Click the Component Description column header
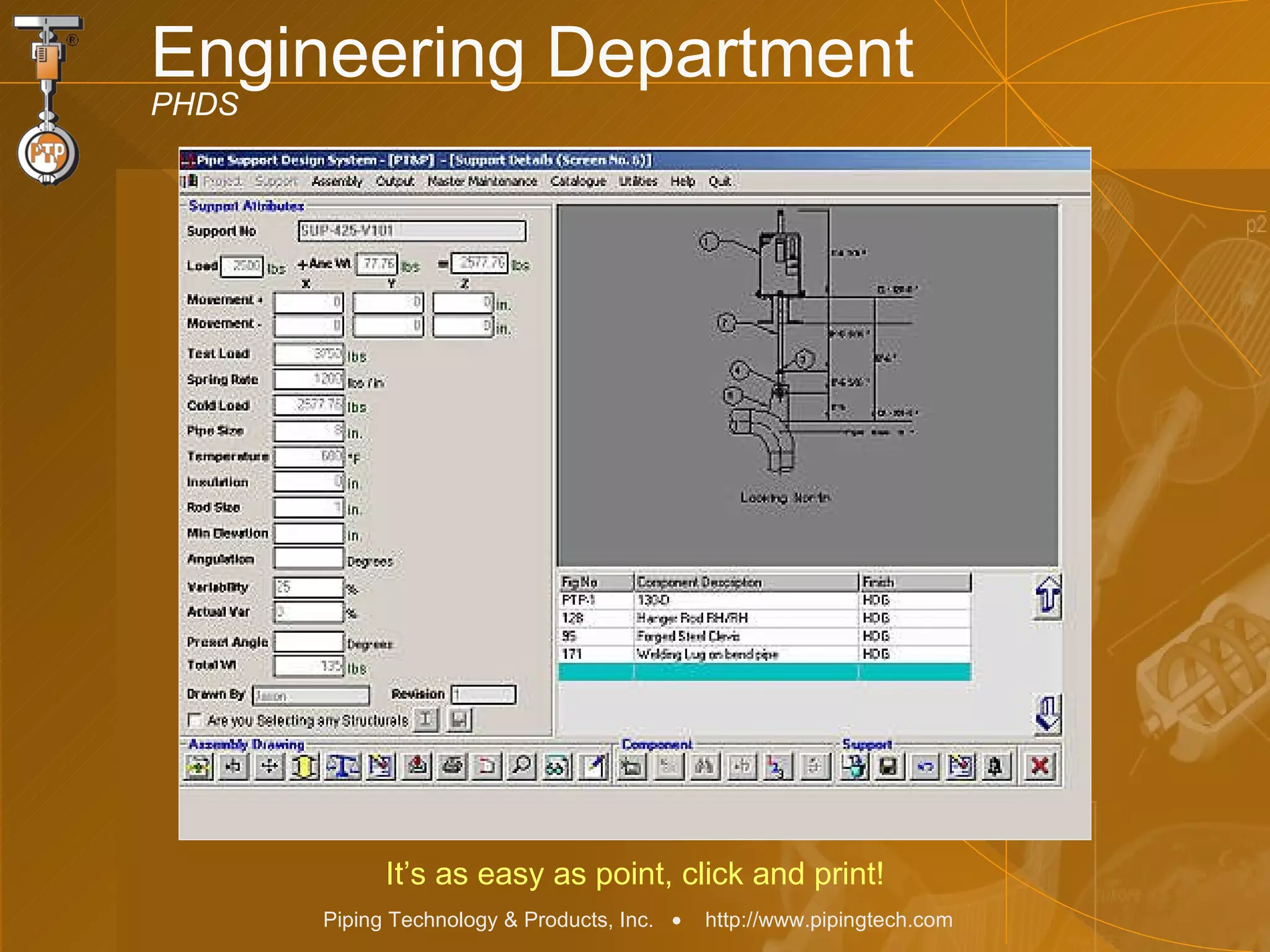1270x952 pixels. 747,583
